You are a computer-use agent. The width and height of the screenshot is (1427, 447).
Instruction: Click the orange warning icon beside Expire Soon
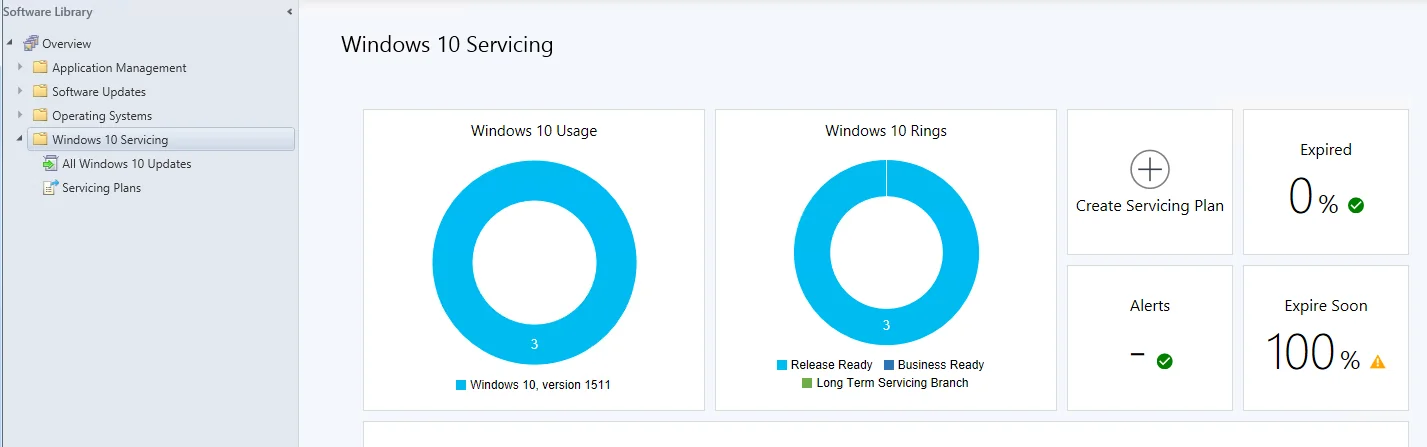[x=1377, y=361]
